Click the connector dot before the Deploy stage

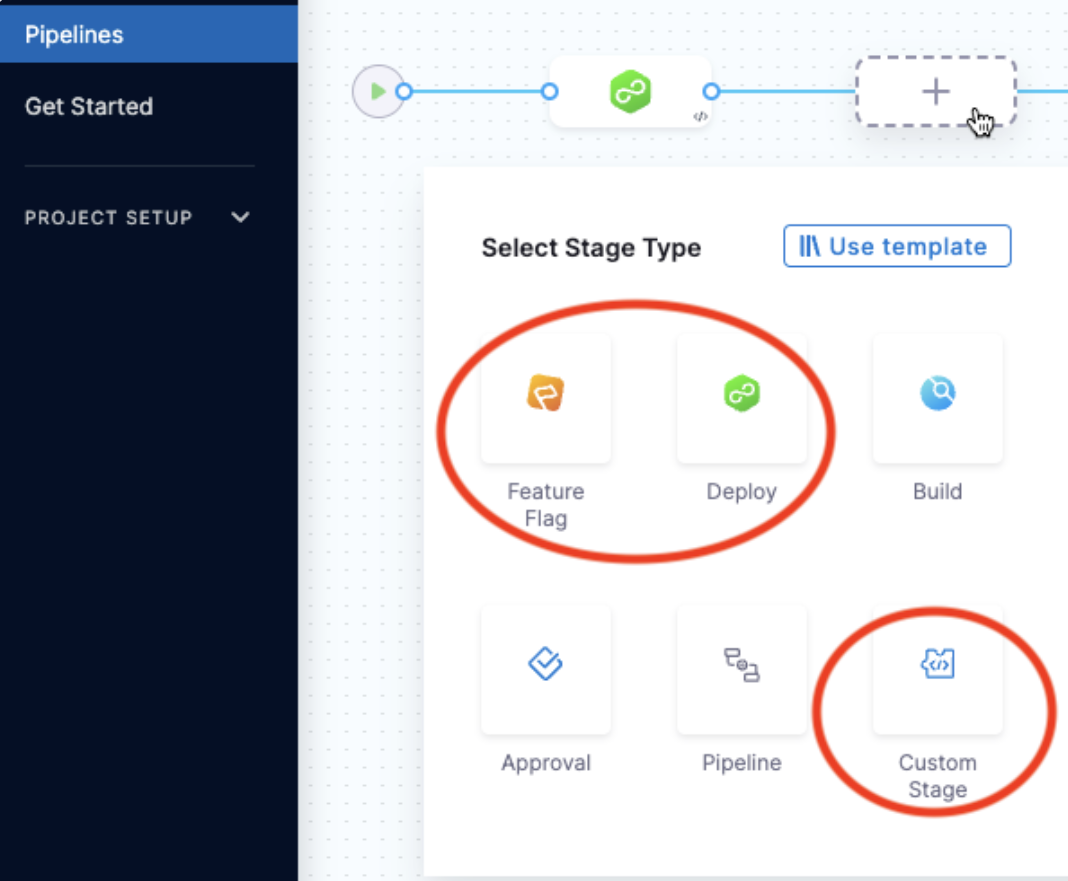[x=550, y=91]
